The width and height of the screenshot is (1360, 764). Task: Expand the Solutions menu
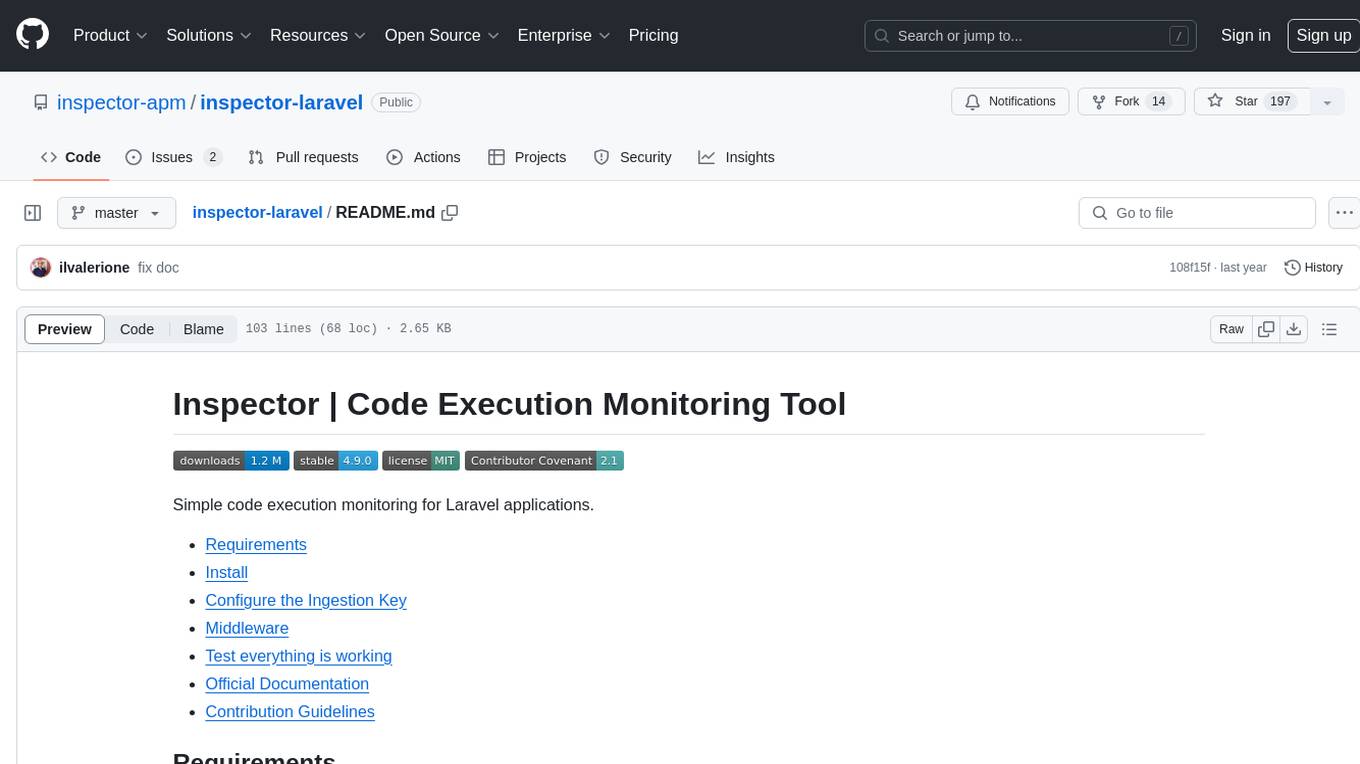[209, 35]
